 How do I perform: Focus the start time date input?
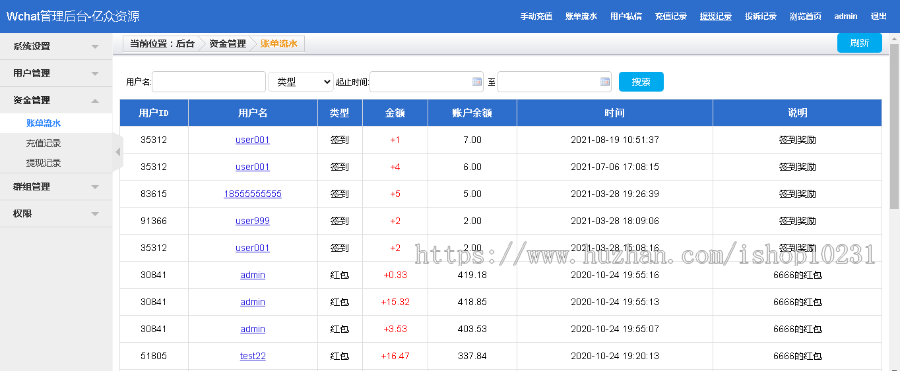pos(427,82)
